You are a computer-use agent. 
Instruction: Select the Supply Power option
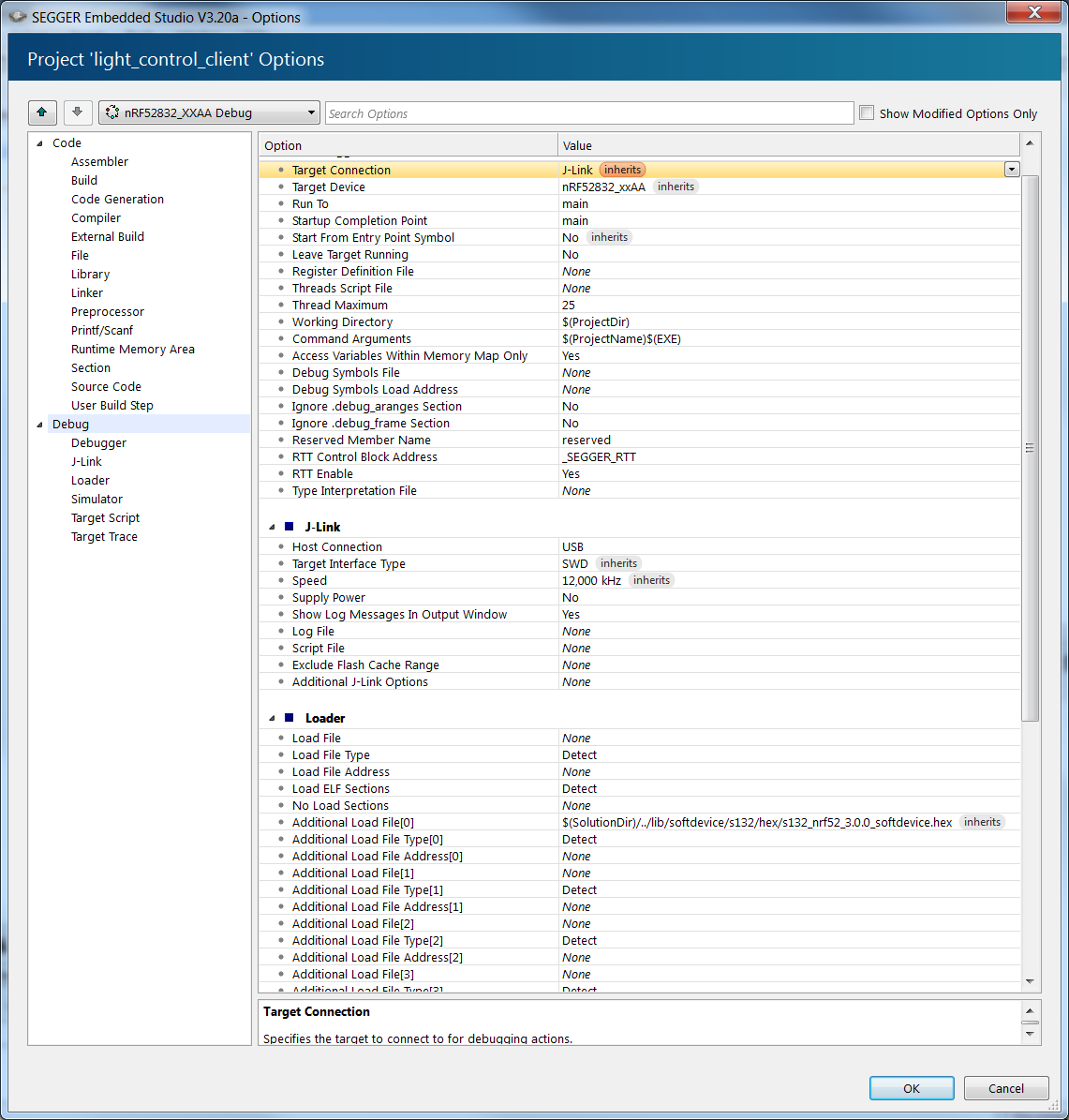coord(640,597)
